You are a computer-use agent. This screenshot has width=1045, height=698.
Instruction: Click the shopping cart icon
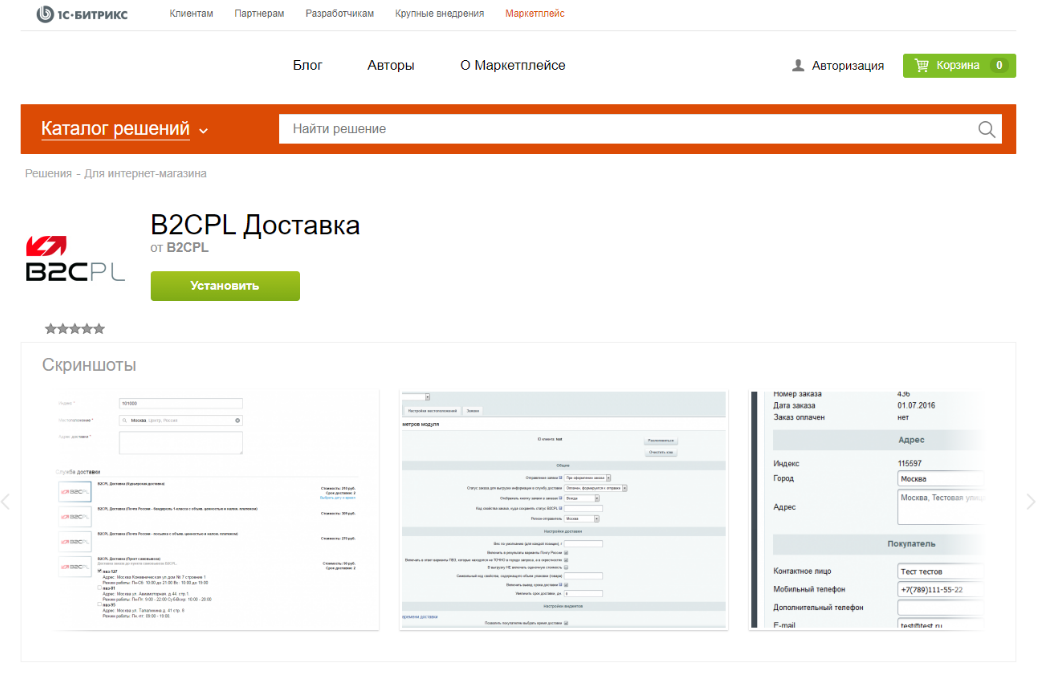(x=922, y=65)
